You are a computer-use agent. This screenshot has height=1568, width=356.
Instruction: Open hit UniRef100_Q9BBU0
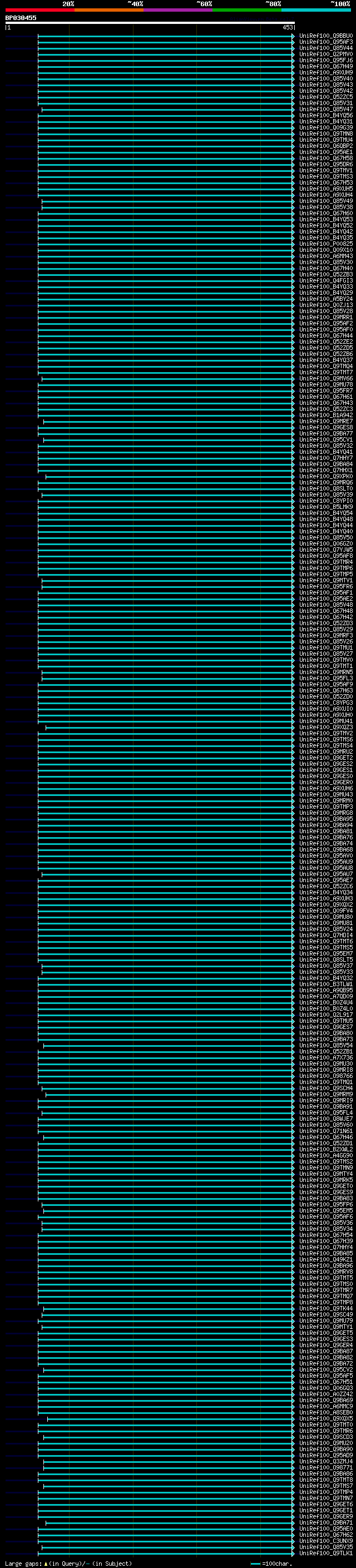click(326, 36)
